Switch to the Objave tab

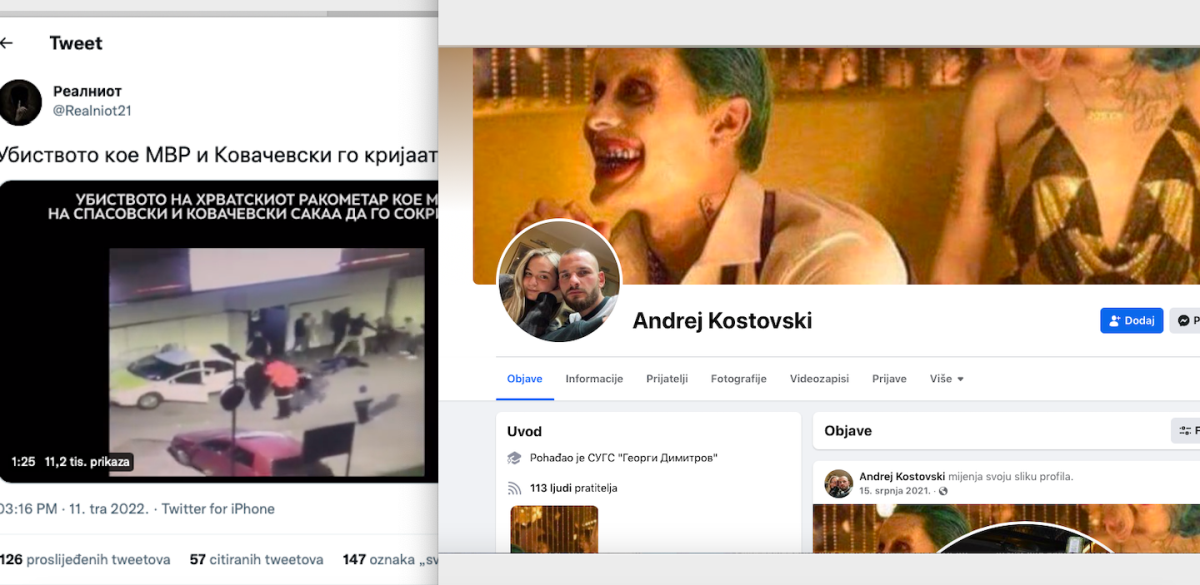tap(525, 379)
